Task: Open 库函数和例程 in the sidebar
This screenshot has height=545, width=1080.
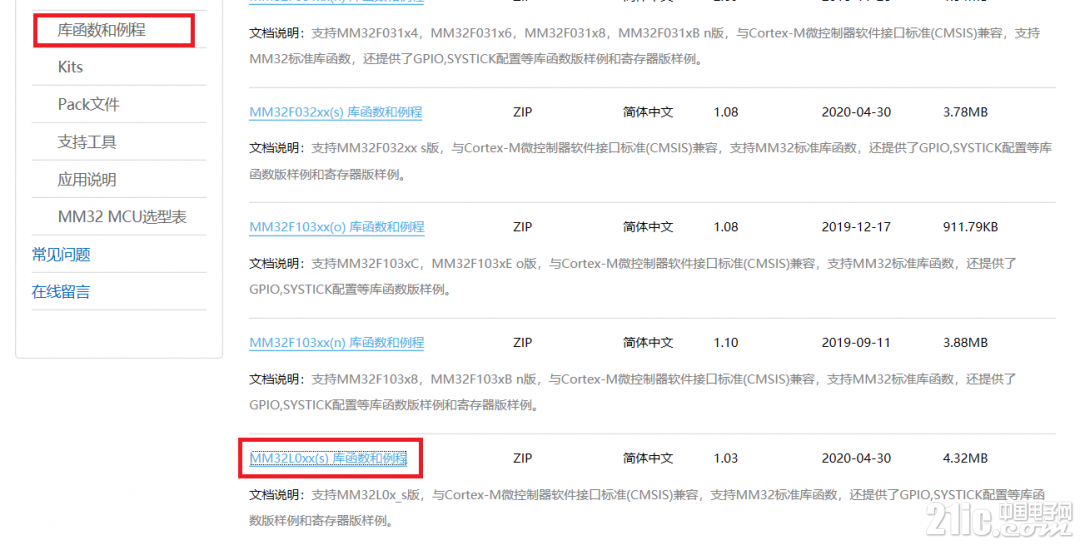Action: point(101,30)
